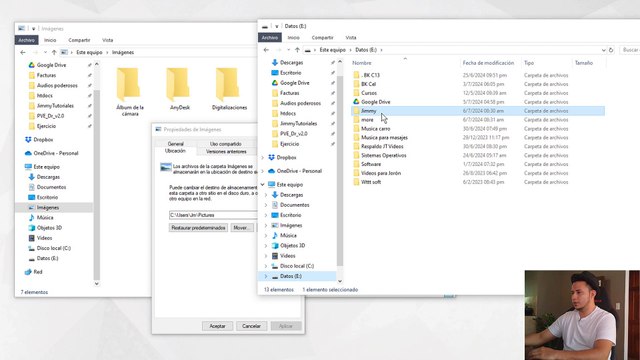Click Disco local (C:) in Imágenes window sidebar
640x360 pixels.
(53, 248)
